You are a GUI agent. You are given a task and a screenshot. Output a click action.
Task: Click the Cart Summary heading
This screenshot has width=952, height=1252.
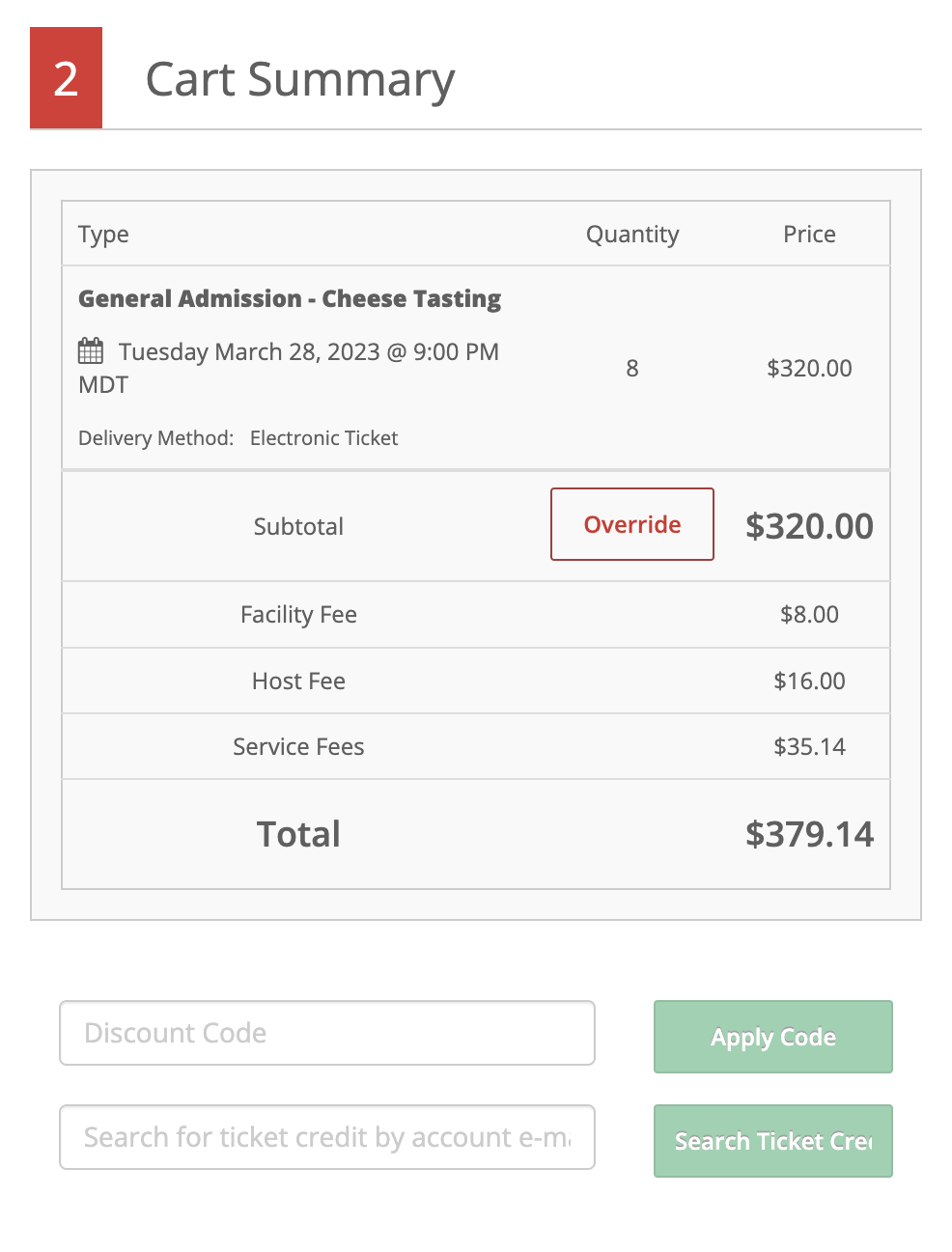pyautogui.click(x=300, y=79)
